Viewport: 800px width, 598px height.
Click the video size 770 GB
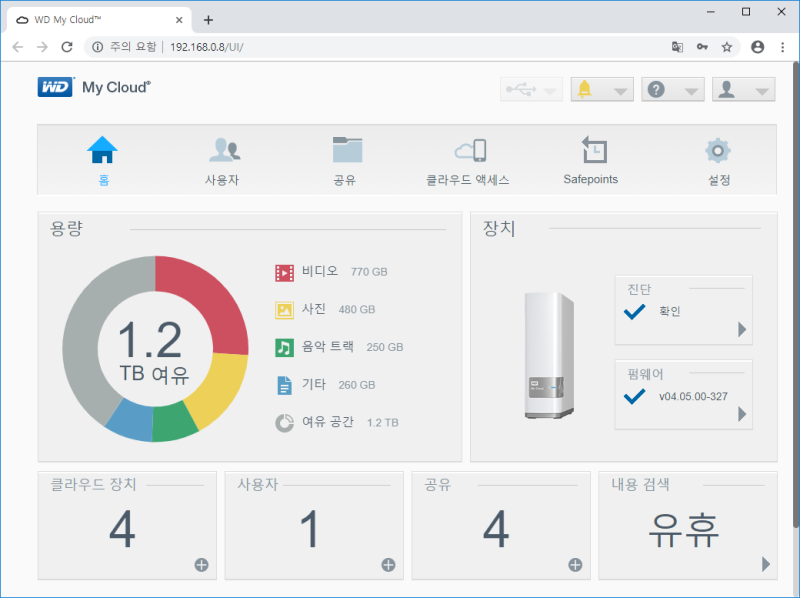(369, 272)
